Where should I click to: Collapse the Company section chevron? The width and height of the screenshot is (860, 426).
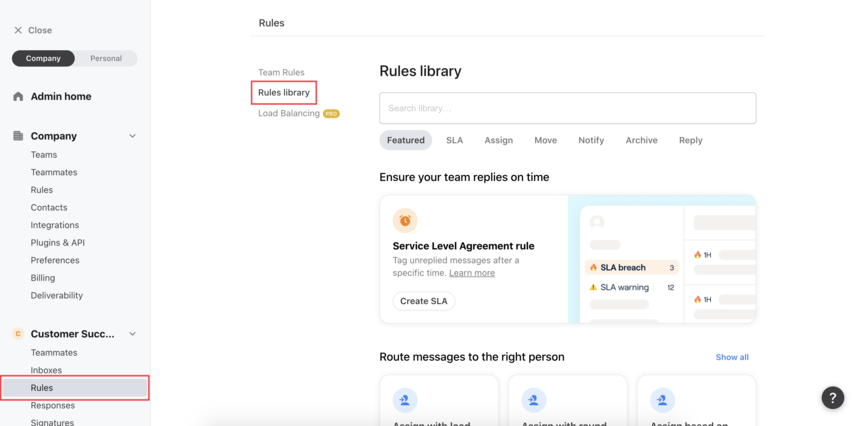(132, 136)
